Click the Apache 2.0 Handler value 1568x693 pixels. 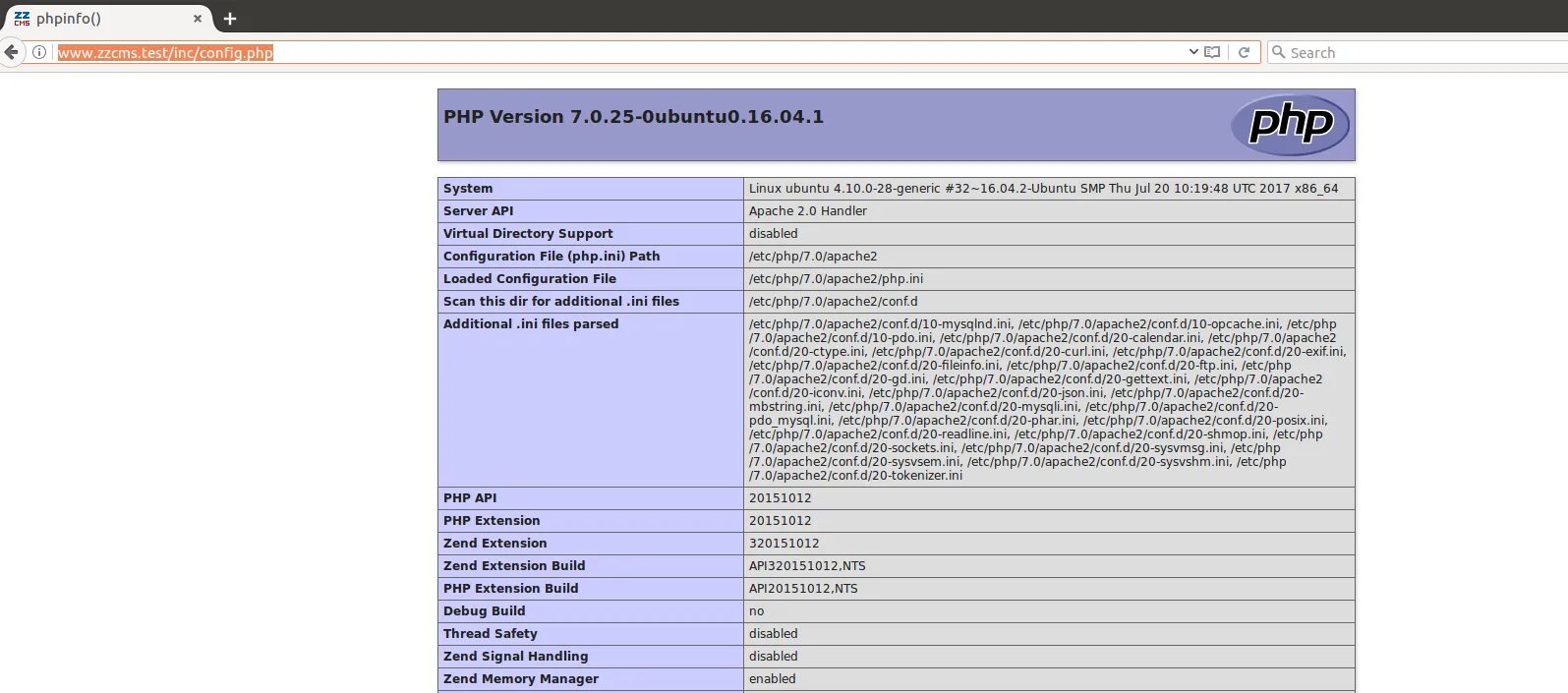pos(808,211)
